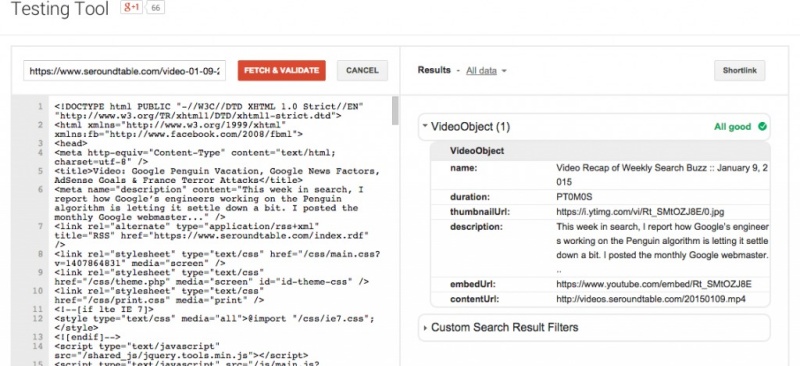Open the All data dropdown
Screen dimensions: 800x366
pos(486,70)
